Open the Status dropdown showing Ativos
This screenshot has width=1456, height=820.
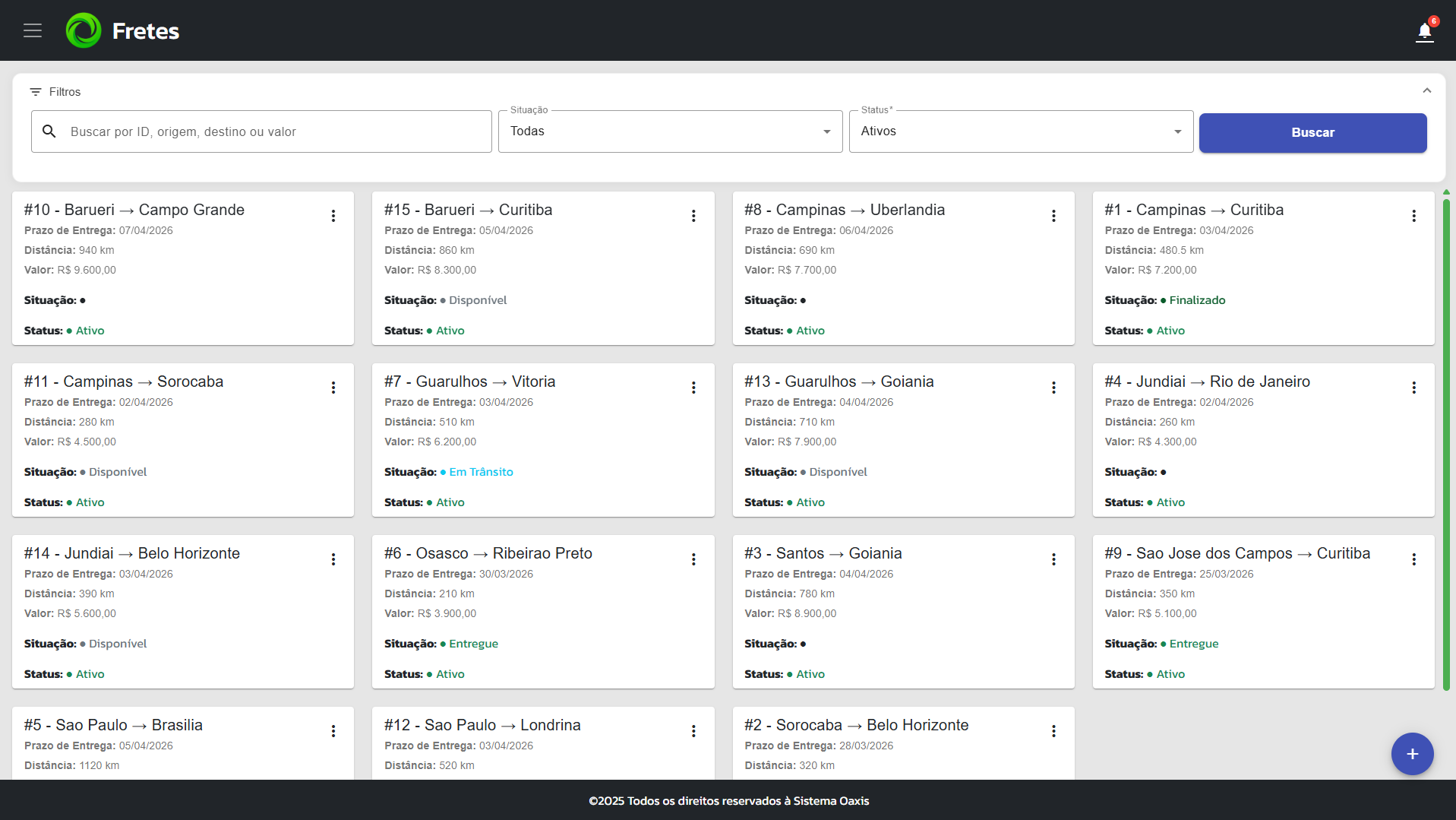1020,131
